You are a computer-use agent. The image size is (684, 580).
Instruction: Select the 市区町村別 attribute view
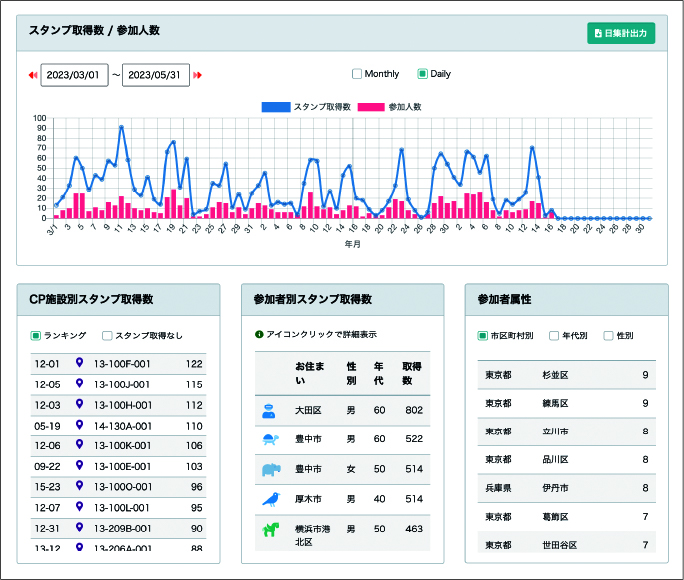482,335
